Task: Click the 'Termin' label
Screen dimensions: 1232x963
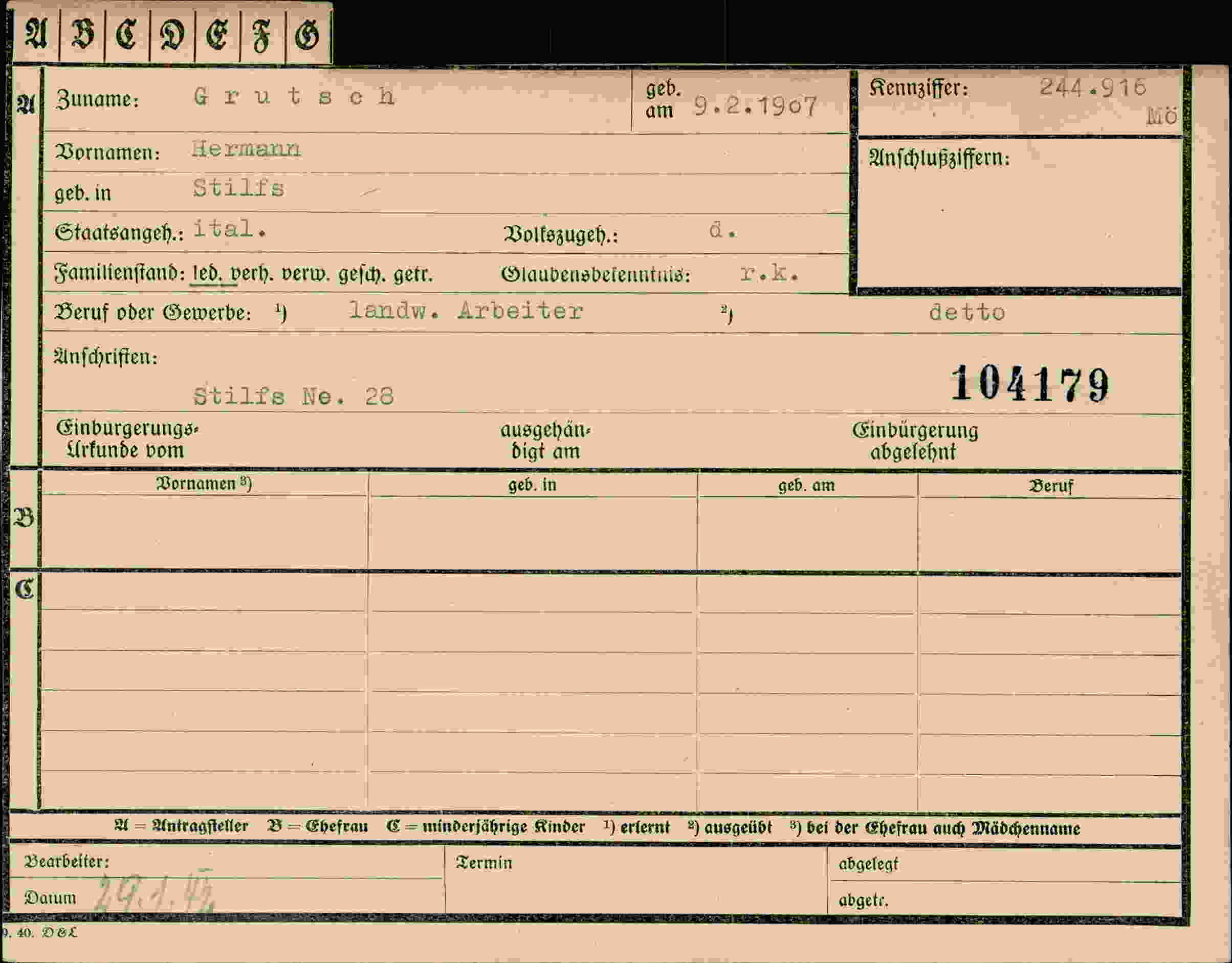Action: (x=485, y=863)
